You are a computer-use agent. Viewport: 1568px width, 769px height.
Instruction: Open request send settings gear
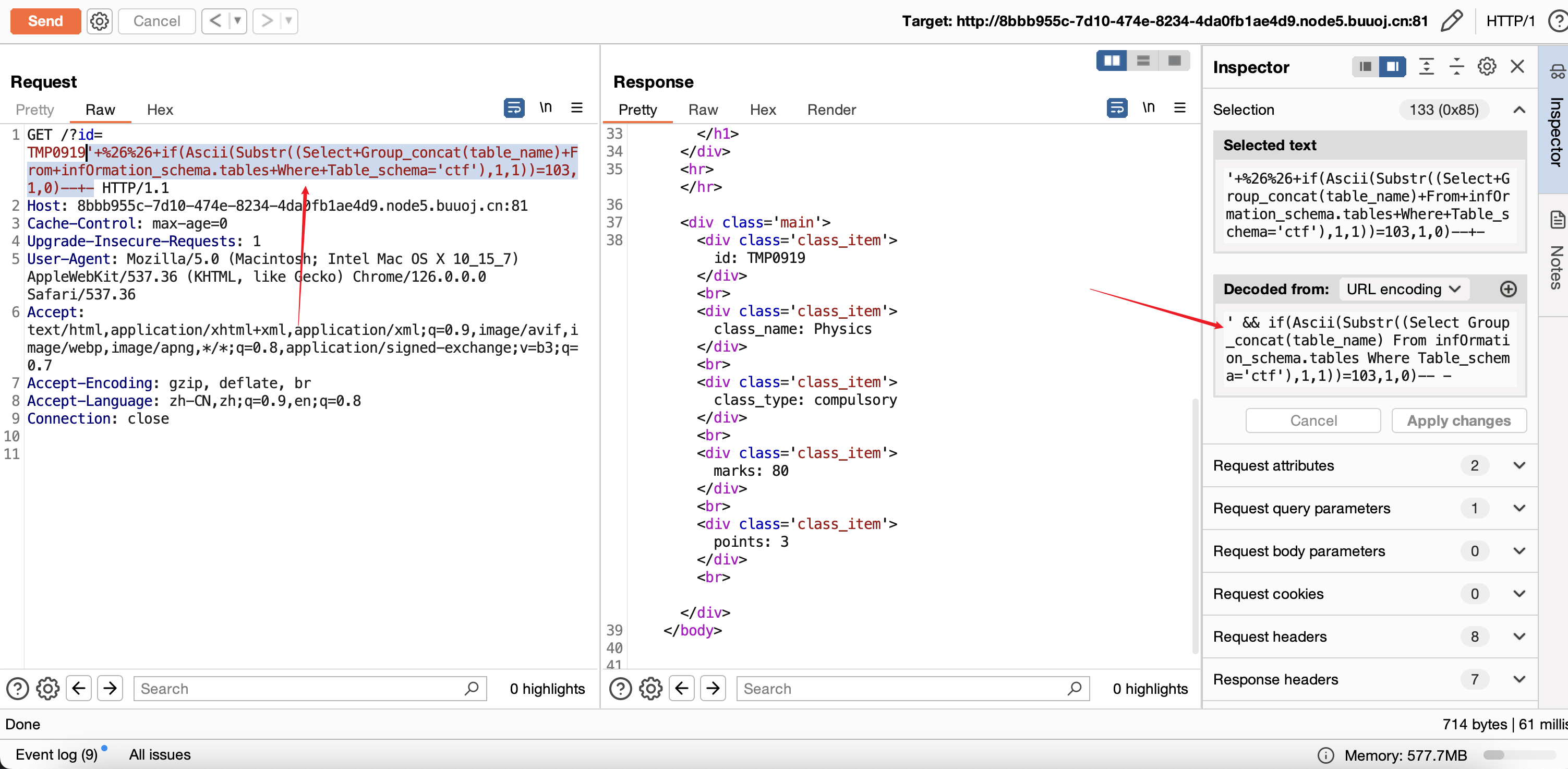99,21
